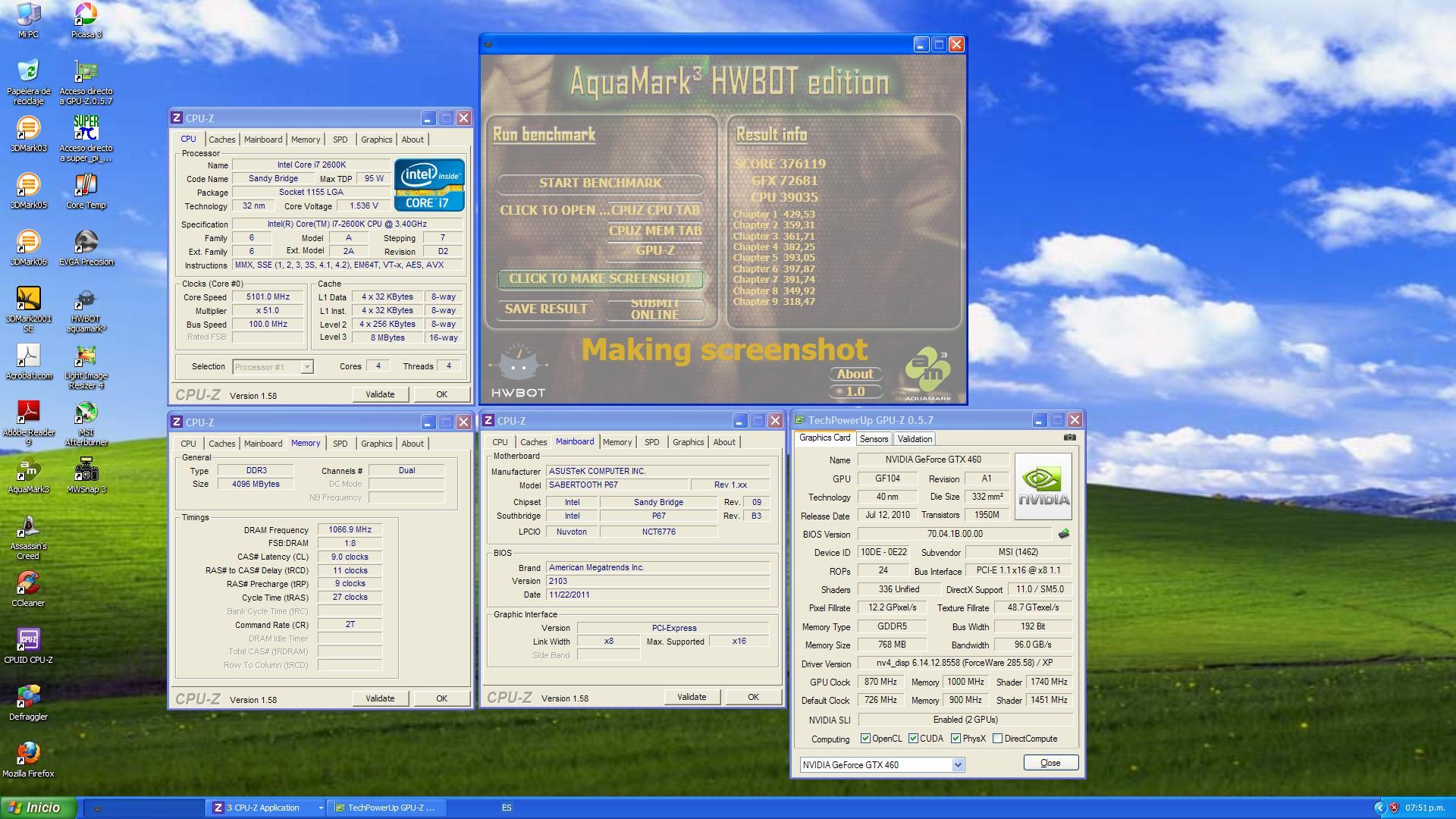1456x819 pixels.
Task: Open About tab in top CPU-Z window
Action: (413, 140)
